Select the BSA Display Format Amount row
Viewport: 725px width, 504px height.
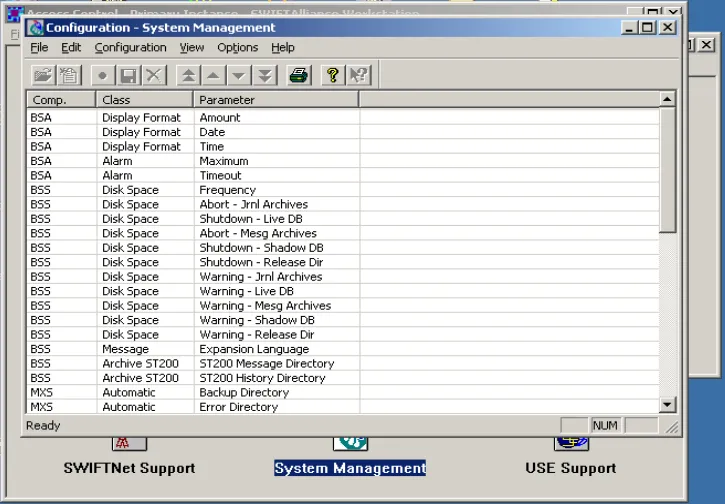point(220,117)
